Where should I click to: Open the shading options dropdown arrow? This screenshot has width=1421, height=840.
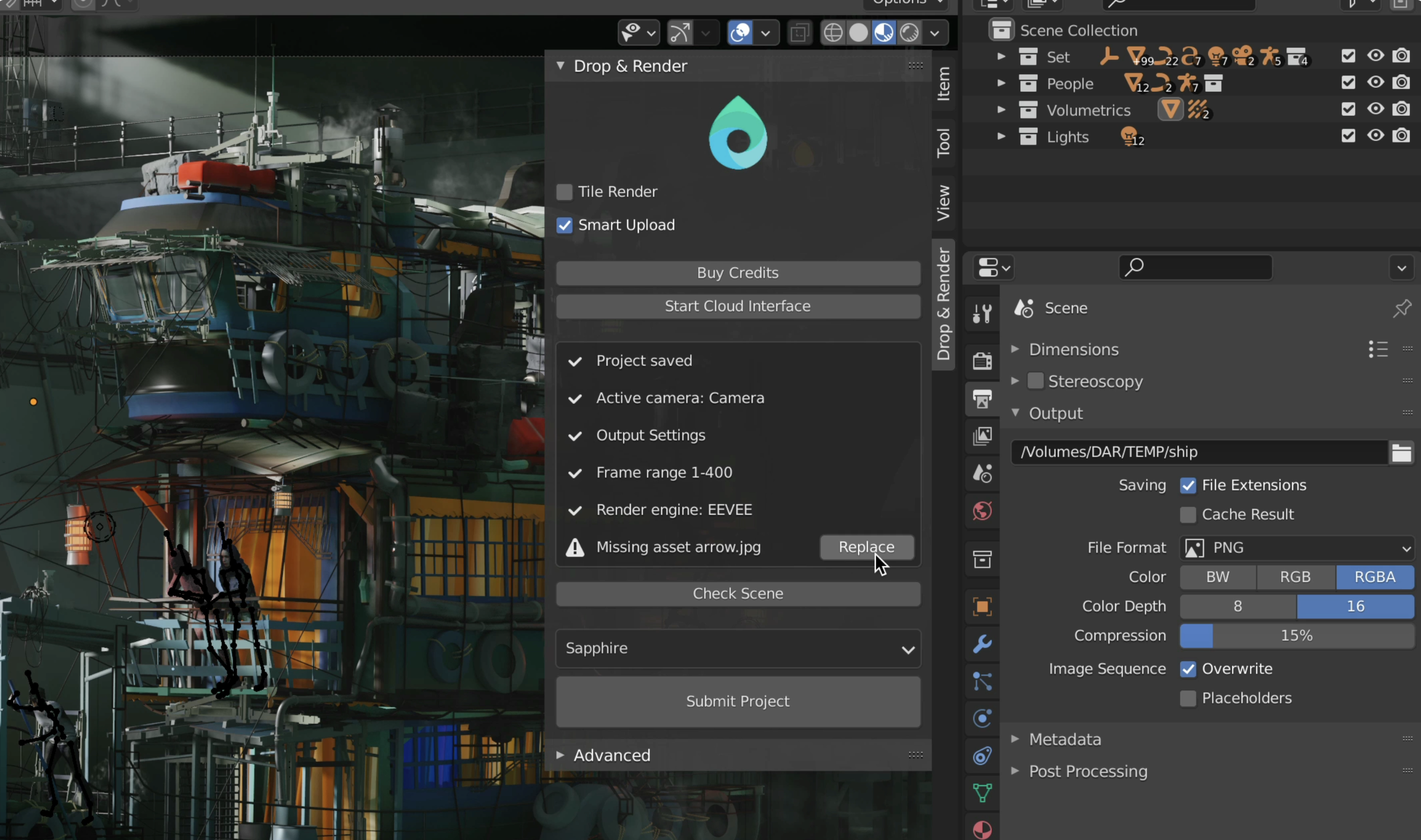coord(935,33)
